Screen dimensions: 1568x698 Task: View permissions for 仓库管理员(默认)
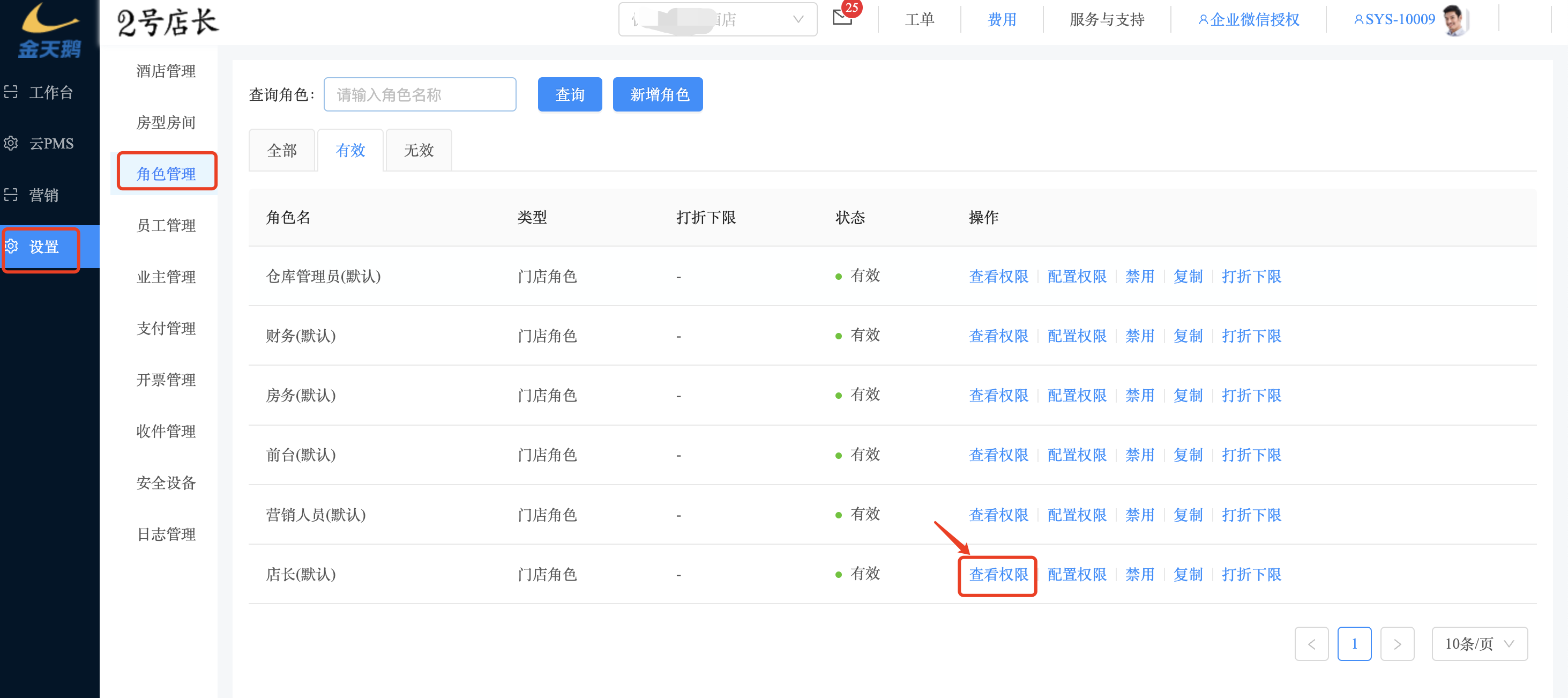point(998,277)
